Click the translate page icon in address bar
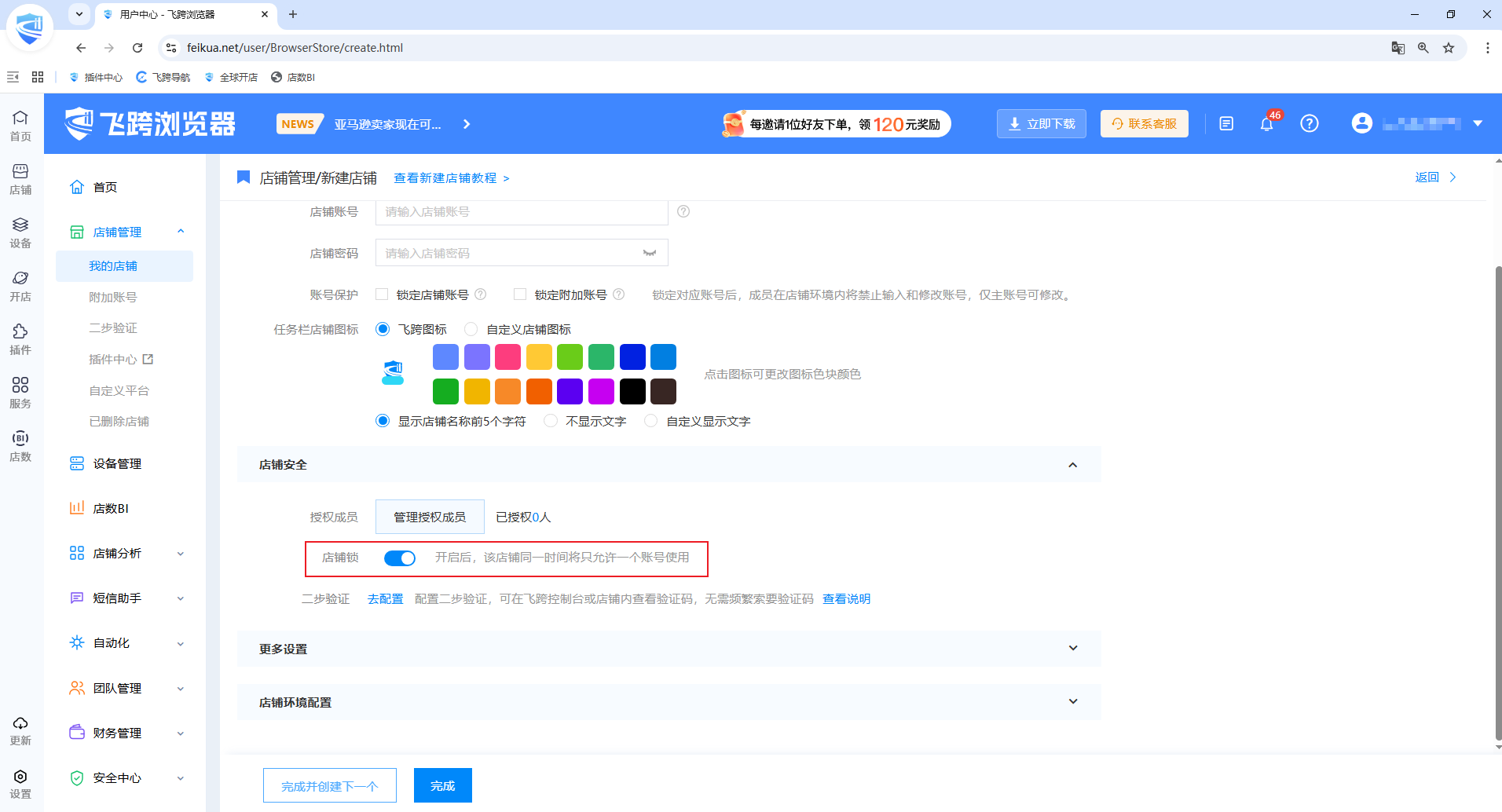1502x812 pixels. (1398, 48)
